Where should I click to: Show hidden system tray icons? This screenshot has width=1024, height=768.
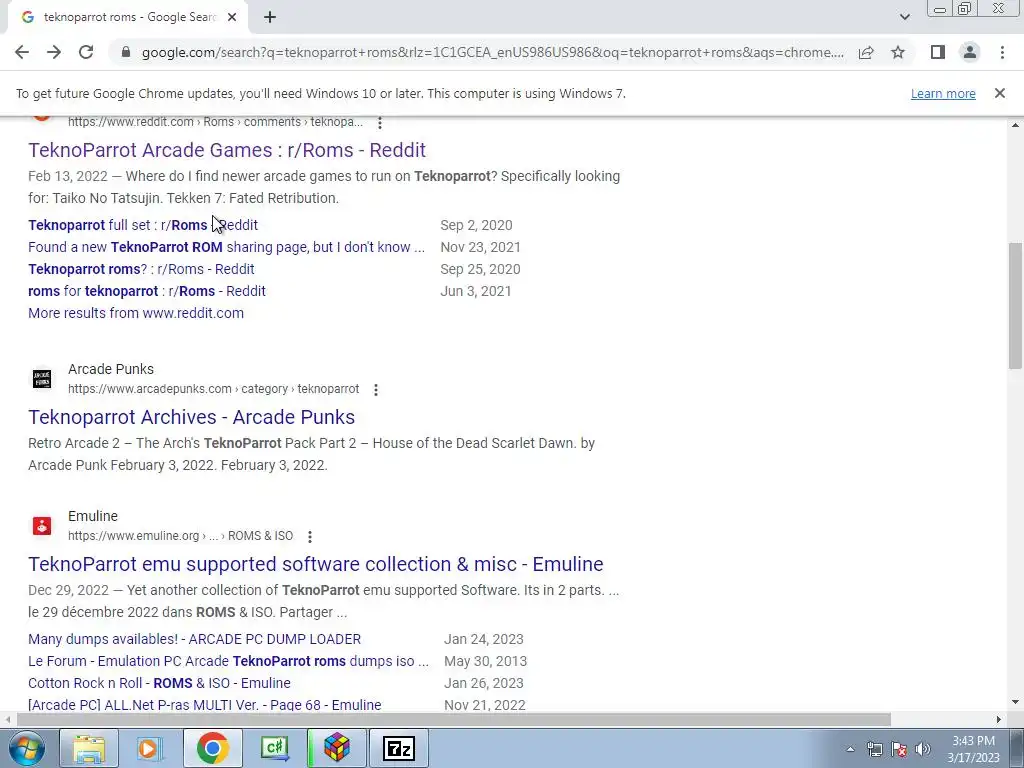pos(850,750)
